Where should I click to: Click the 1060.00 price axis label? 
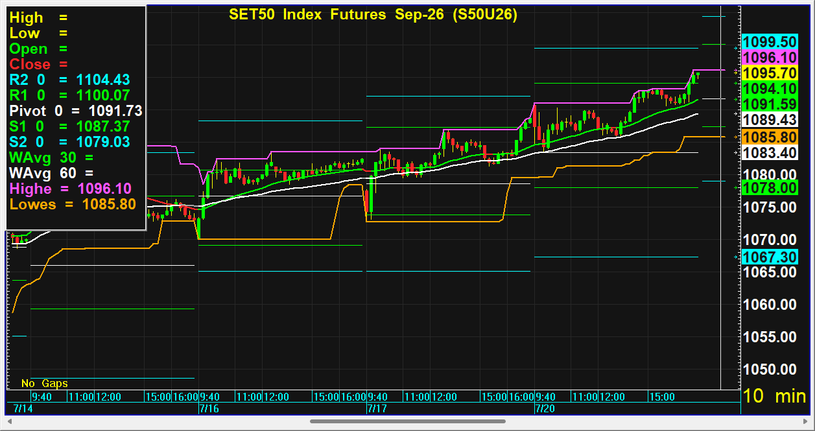770,304
